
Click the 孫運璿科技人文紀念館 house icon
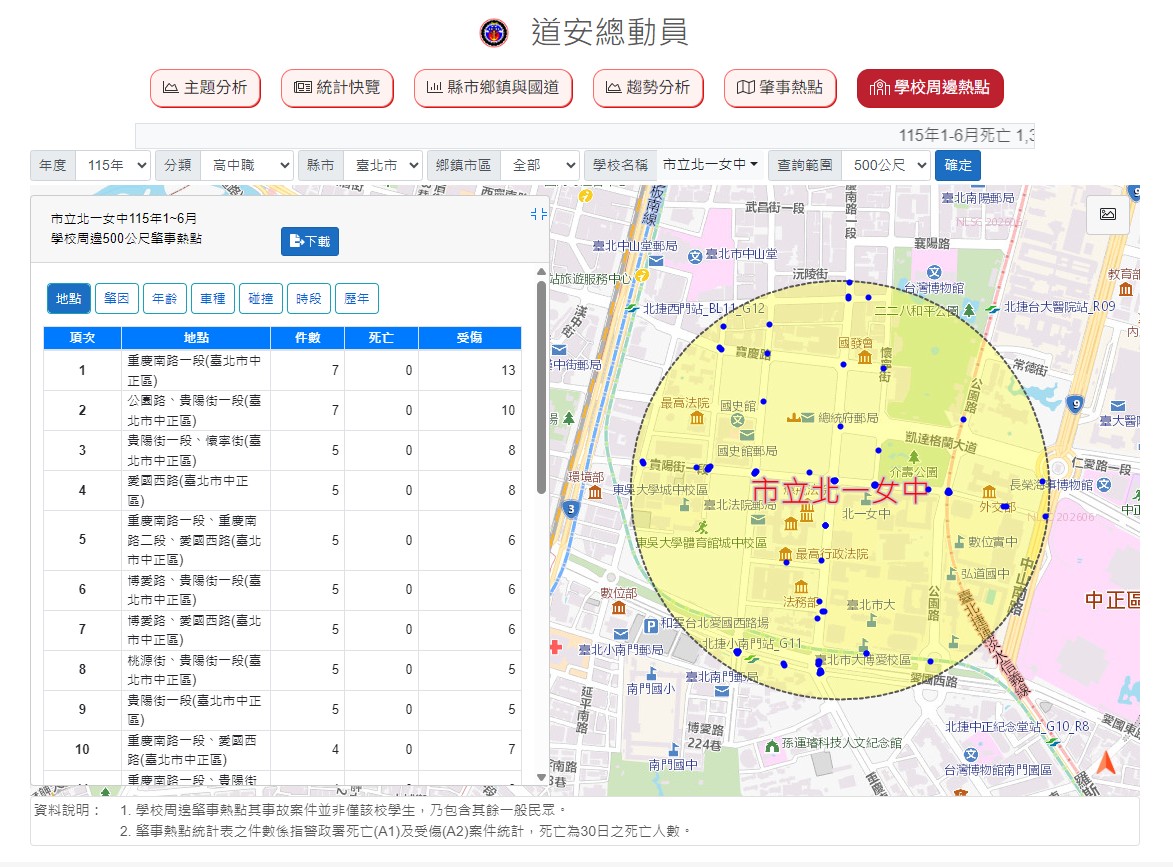coord(772,746)
